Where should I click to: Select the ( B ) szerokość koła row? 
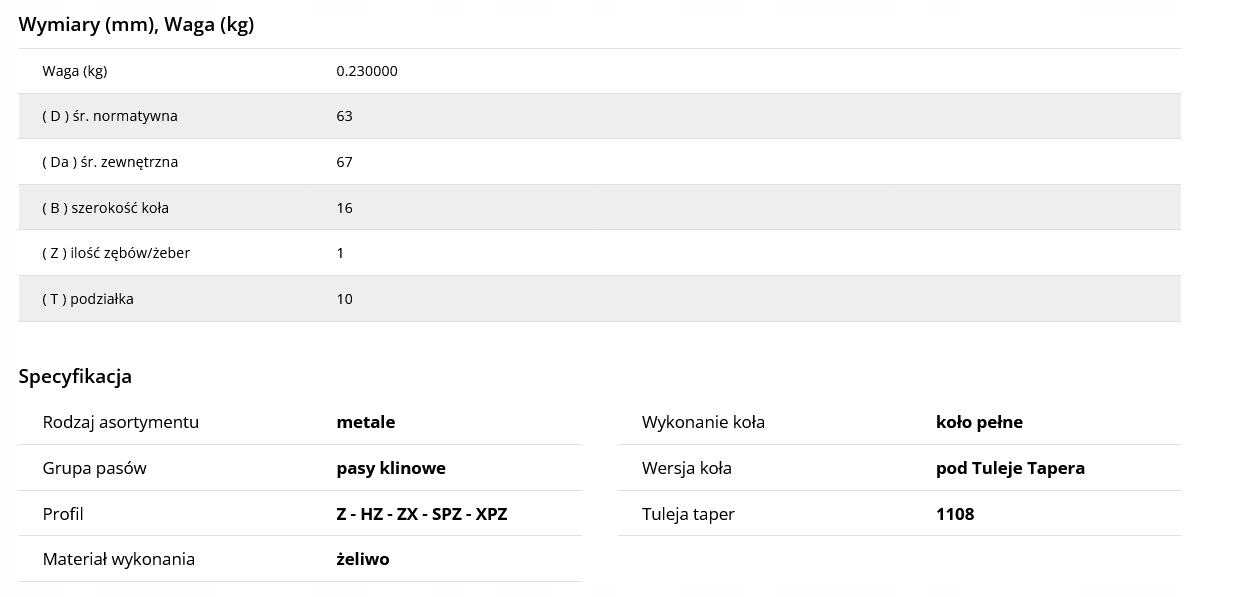click(x=599, y=208)
